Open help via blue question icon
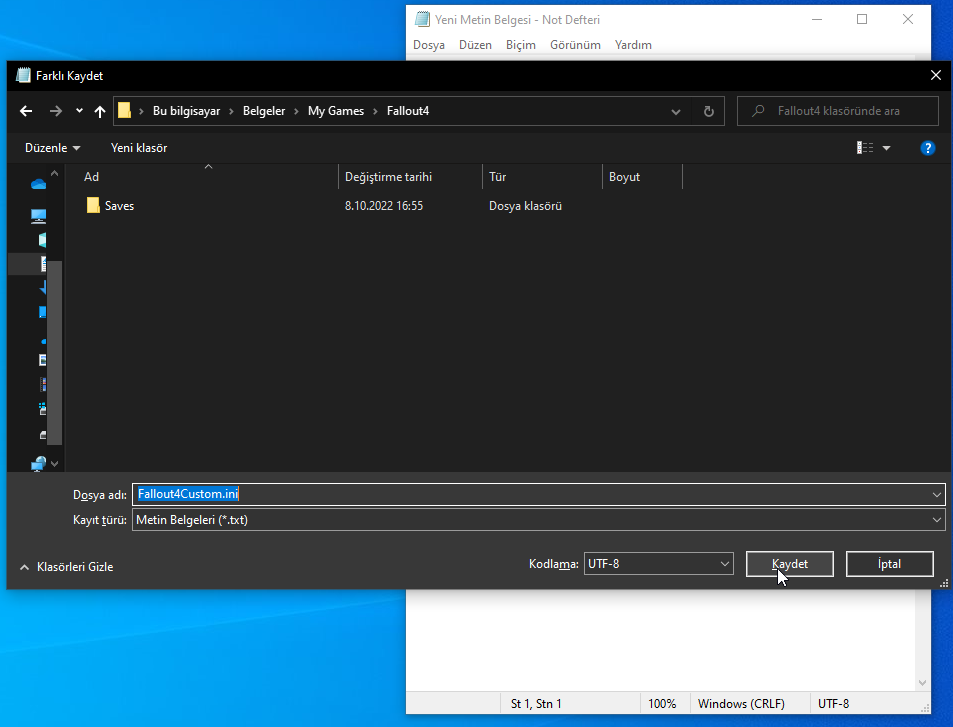Screen dimensions: 953x727 click(927, 148)
